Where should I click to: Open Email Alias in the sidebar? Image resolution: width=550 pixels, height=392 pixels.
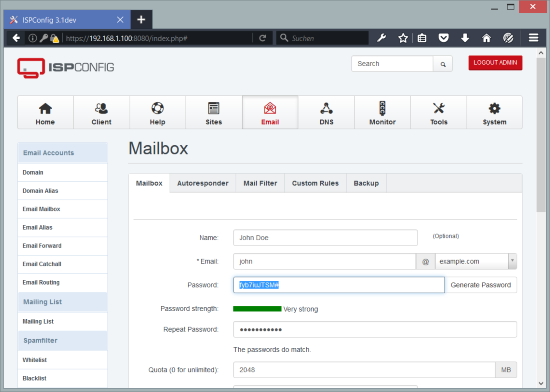(x=62, y=228)
